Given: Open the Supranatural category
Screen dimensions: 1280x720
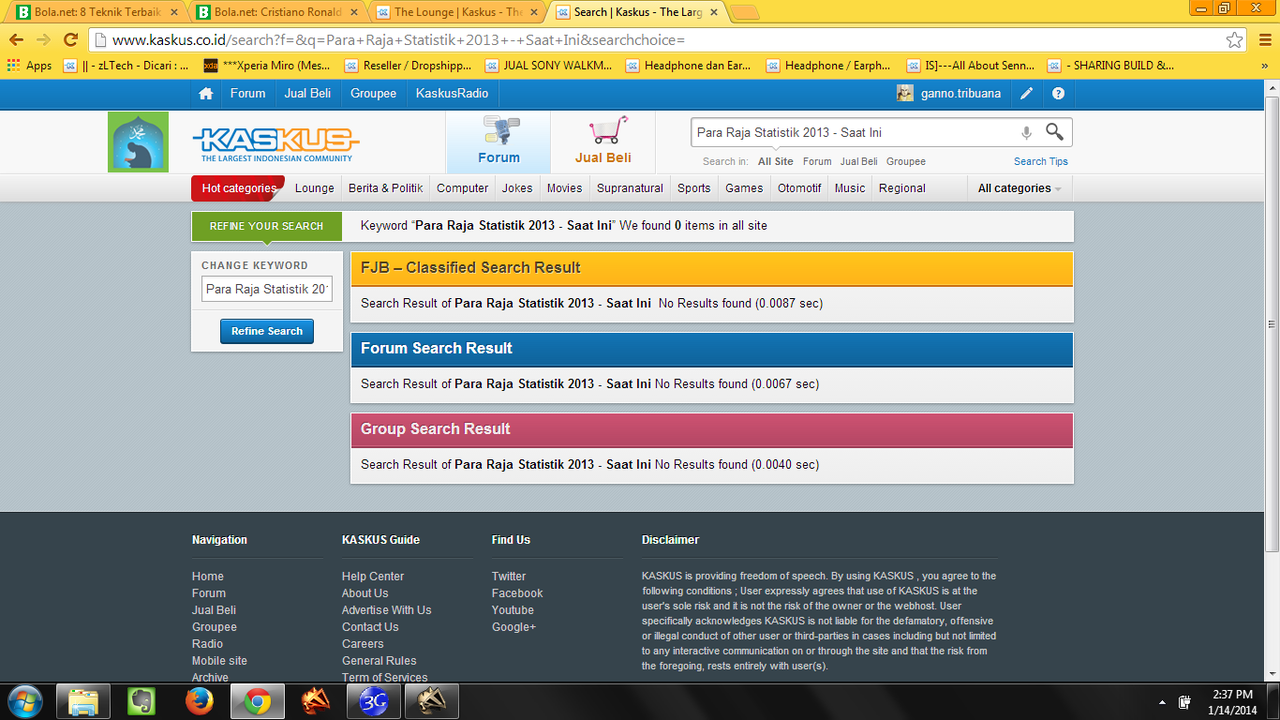Looking at the screenshot, I should pos(630,188).
